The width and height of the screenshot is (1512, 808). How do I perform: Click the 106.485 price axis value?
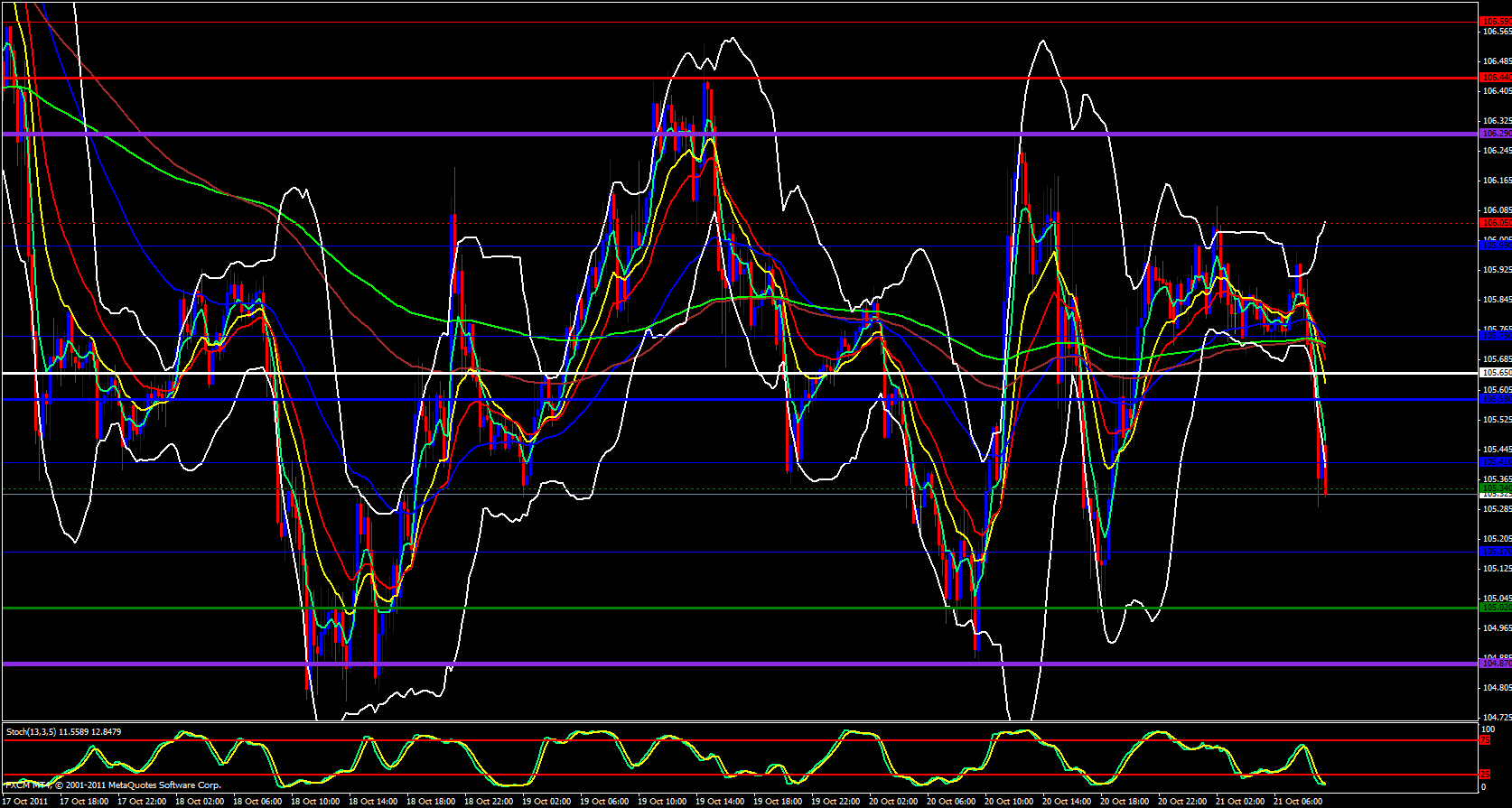tap(1497, 61)
